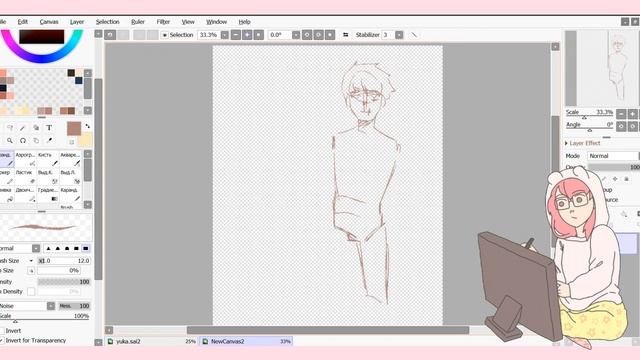Viewport: 640px width, 360px height.
Task: Select the Lasso selection tool
Action: pos(9,128)
